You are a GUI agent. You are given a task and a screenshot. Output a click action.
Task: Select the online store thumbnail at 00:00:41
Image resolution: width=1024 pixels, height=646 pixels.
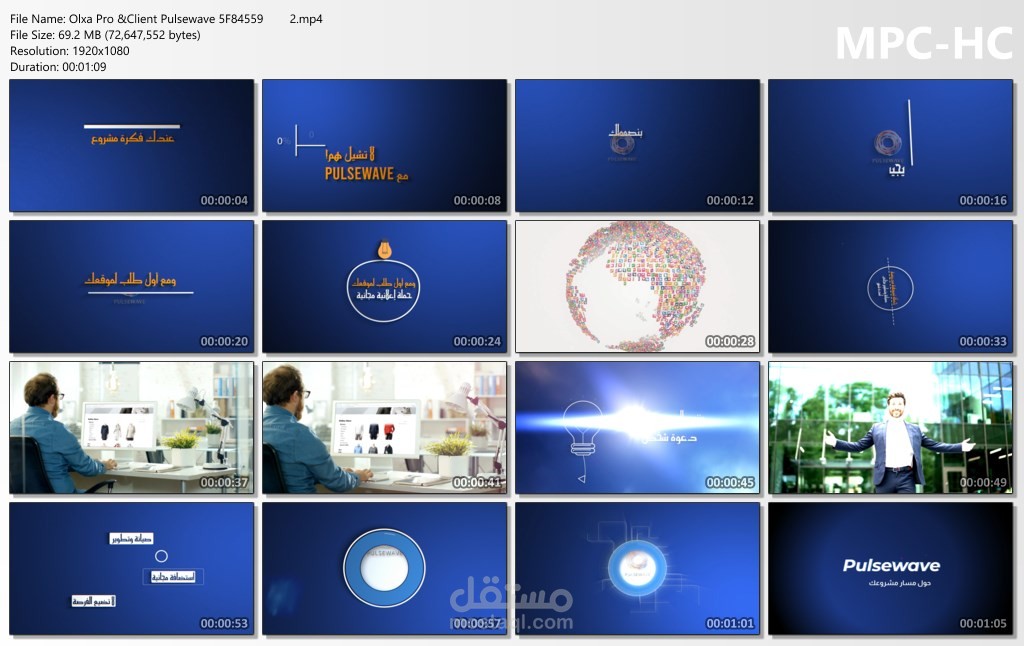(385, 428)
